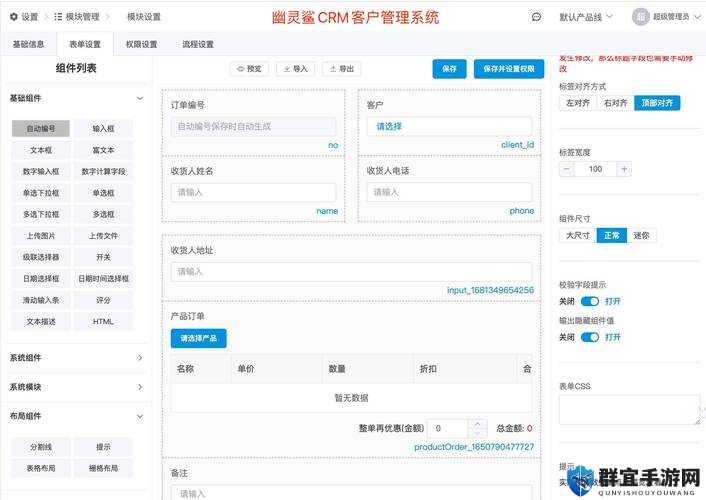Choose 正常 component size
Screen dimensions: 706x500
(x=611, y=235)
